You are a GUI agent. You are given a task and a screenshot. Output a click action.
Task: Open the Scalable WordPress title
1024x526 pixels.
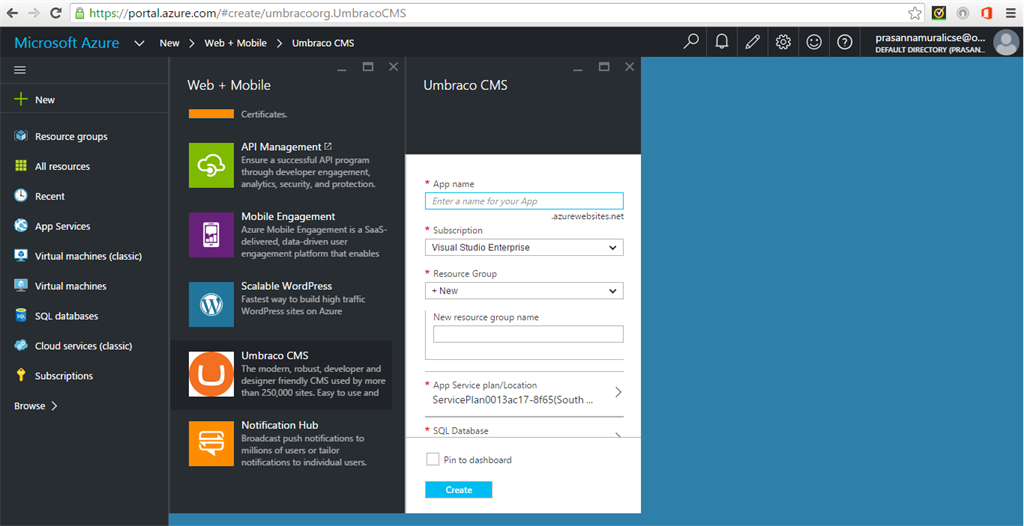pyautogui.click(x=287, y=286)
